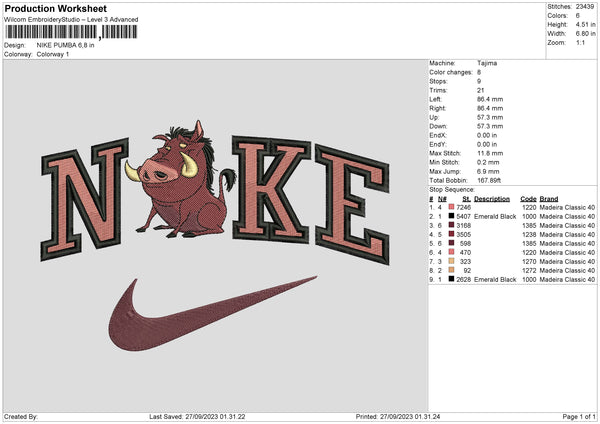
Task: Click the design name 'NIKE PUMBA 6,8 in'
Action: click(x=65, y=45)
